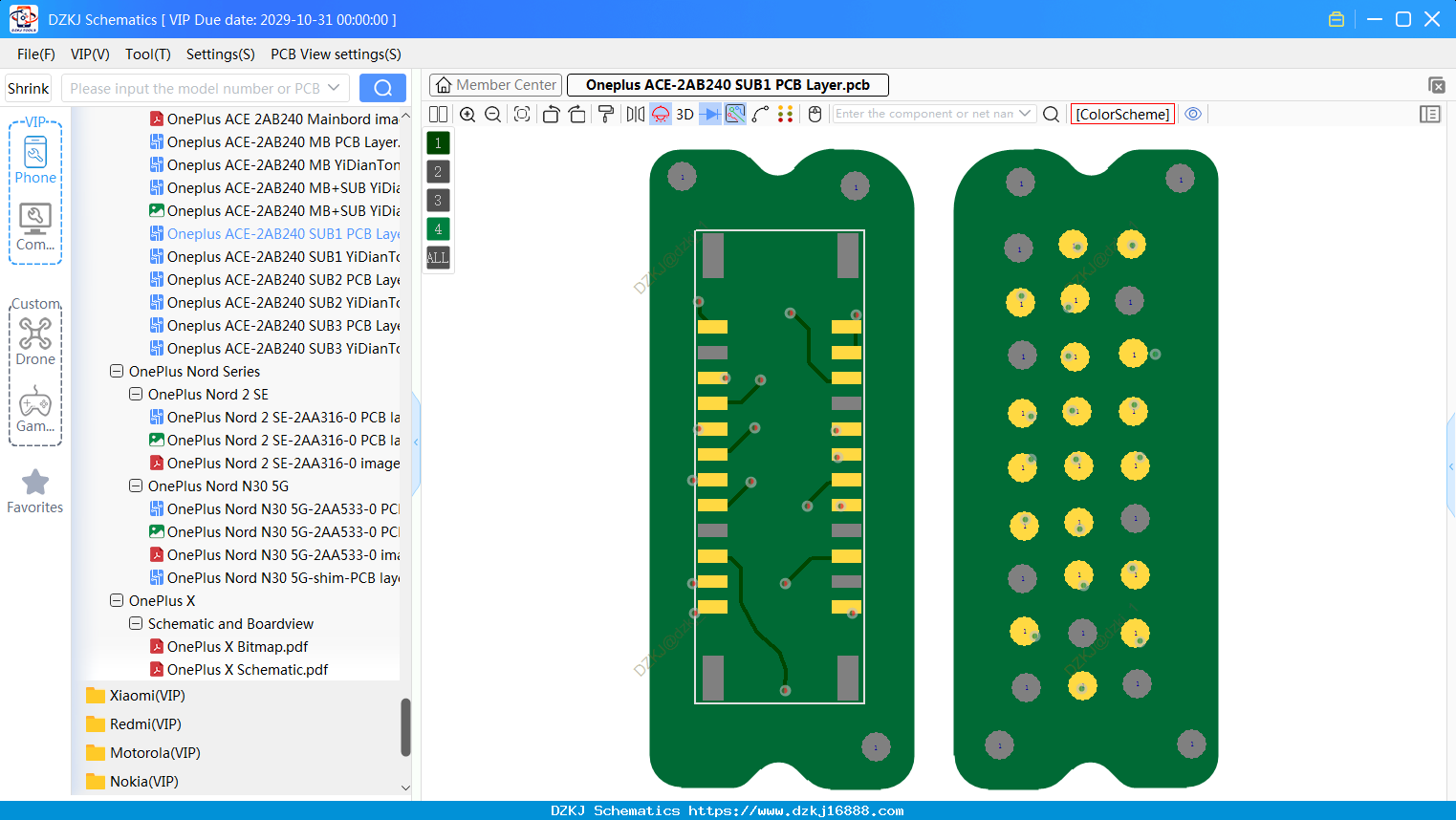Open Favorites star

click(x=35, y=491)
